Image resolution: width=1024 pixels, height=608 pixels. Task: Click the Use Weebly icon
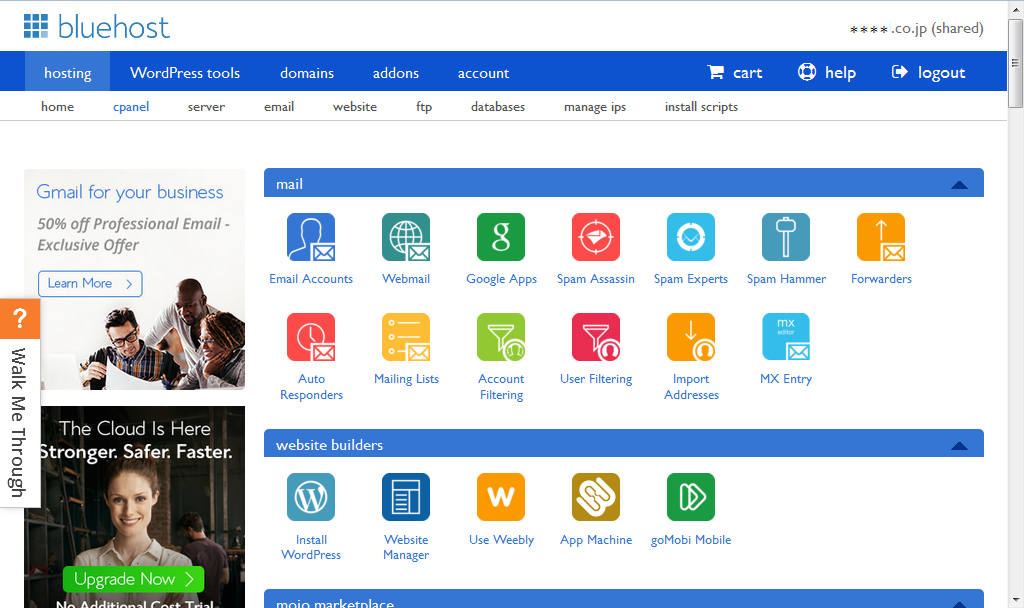(x=501, y=497)
